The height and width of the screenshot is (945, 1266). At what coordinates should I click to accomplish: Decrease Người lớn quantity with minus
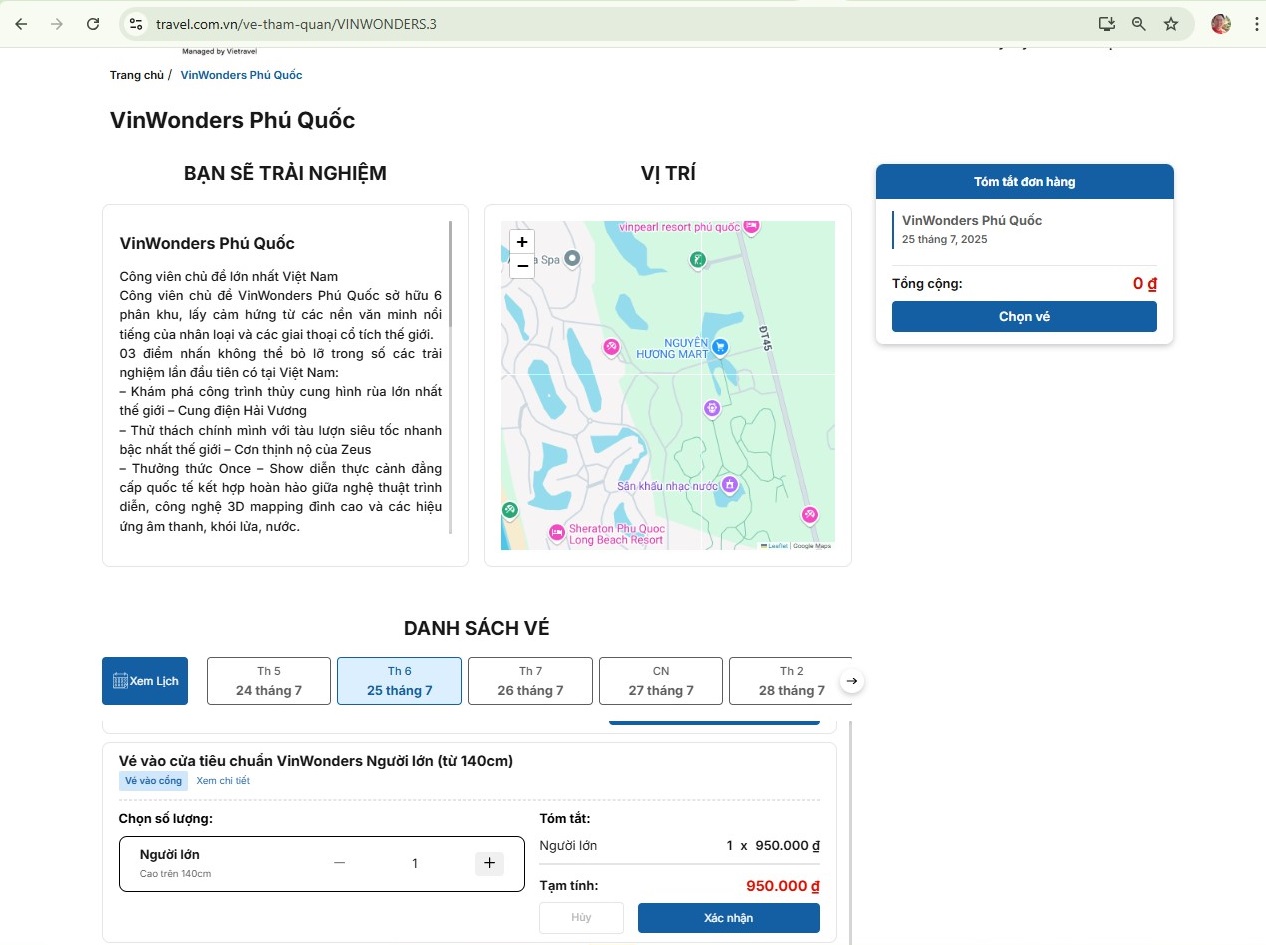click(340, 863)
